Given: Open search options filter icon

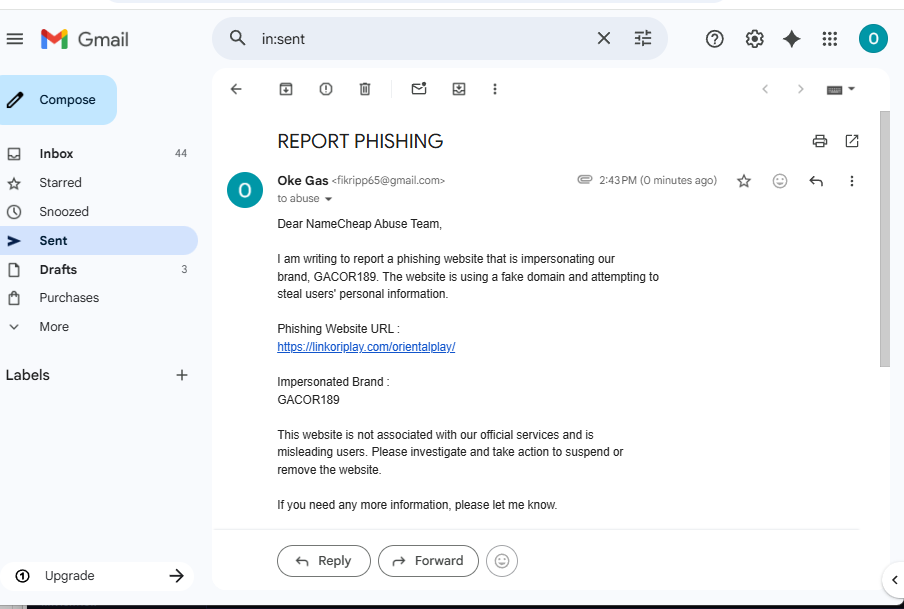Looking at the screenshot, I should [643, 39].
